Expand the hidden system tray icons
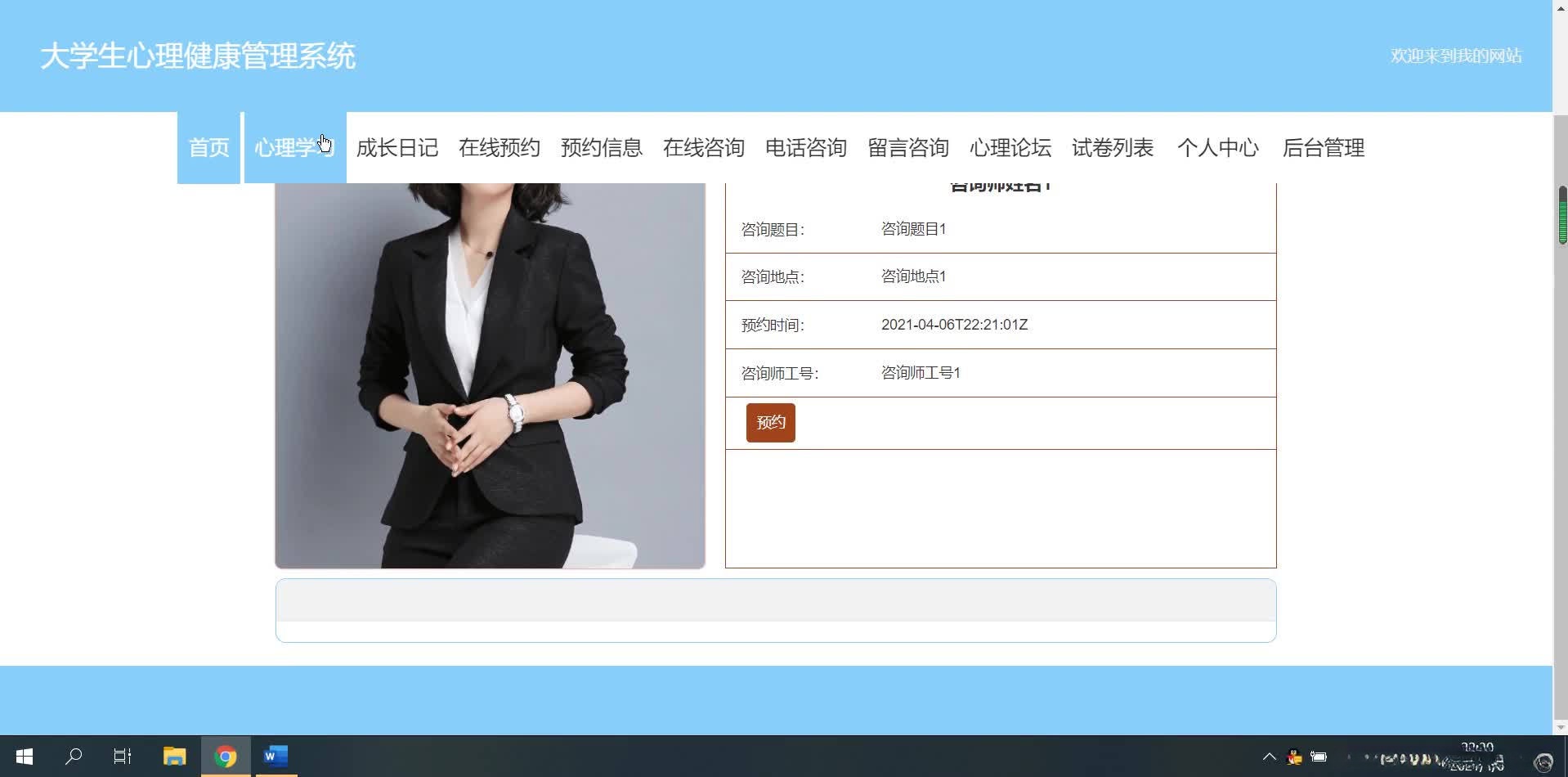This screenshot has height=777, width=1568. coord(1269,756)
